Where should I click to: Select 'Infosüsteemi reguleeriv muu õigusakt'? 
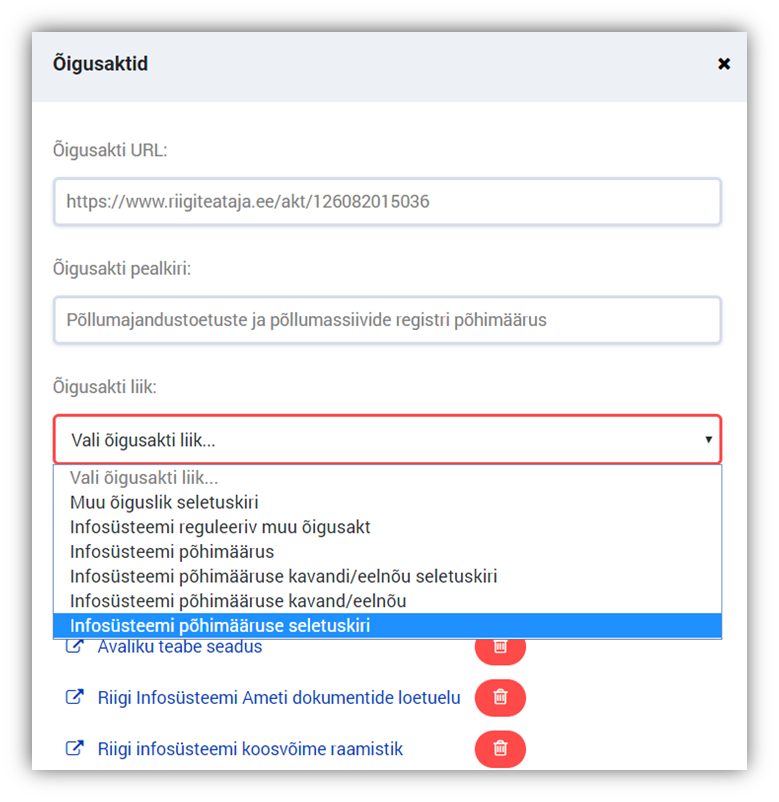(220, 527)
